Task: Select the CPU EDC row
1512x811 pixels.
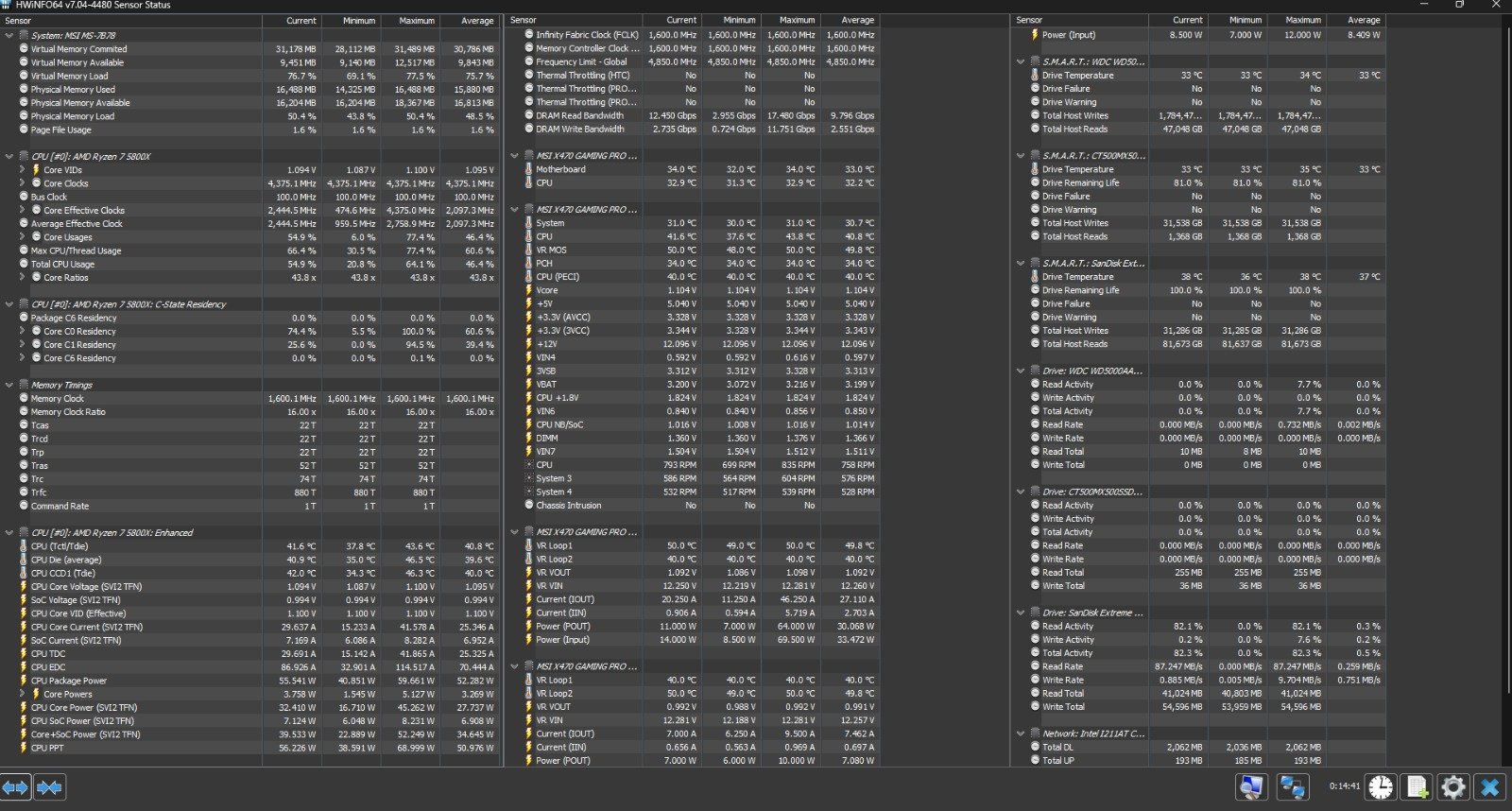Action: (x=250, y=667)
